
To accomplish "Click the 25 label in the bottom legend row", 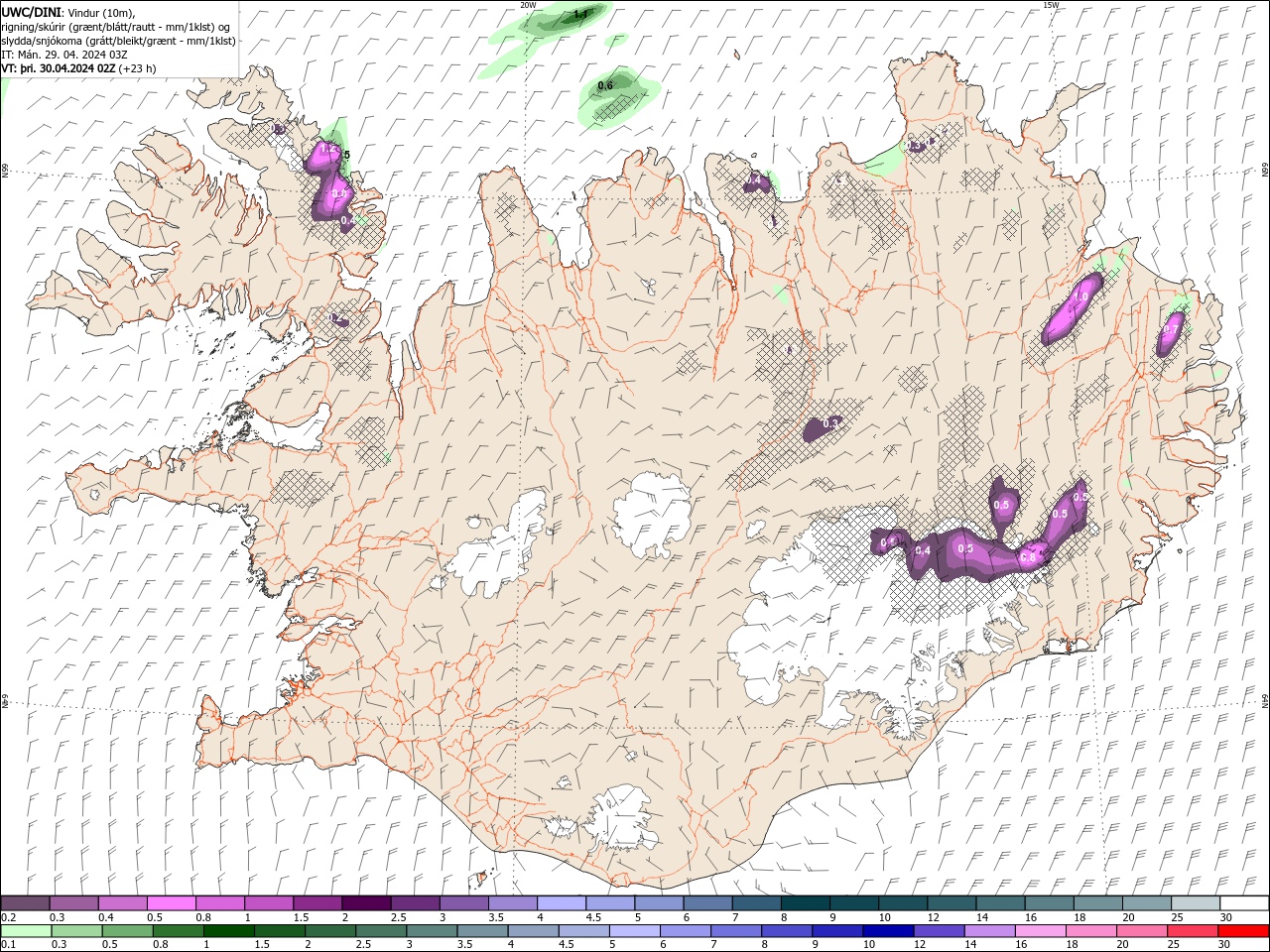I will pyautogui.click(x=1173, y=945).
